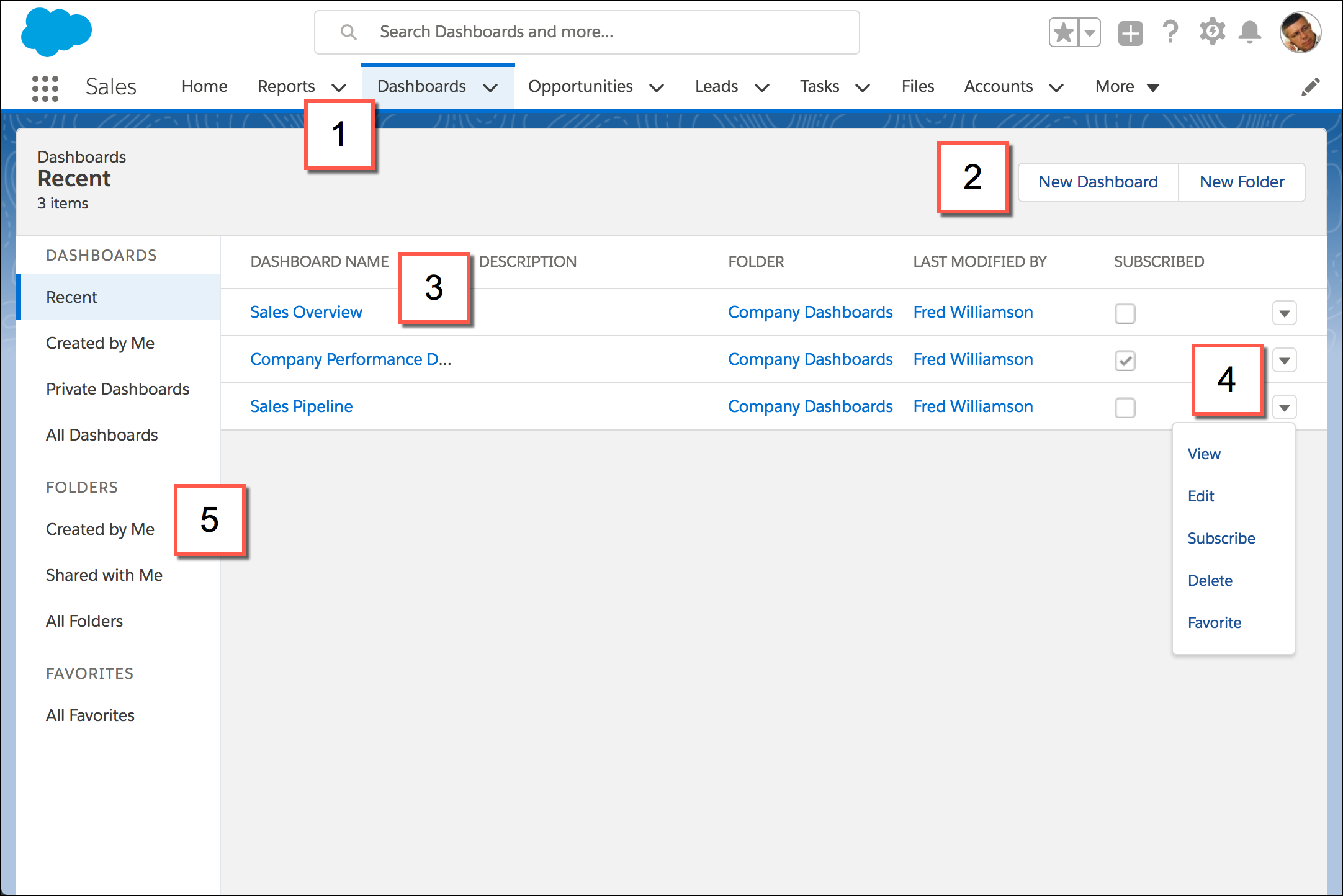Toggle Subscribed checkbox for Company Performance row

pyautogui.click(x=1125, y=361)
